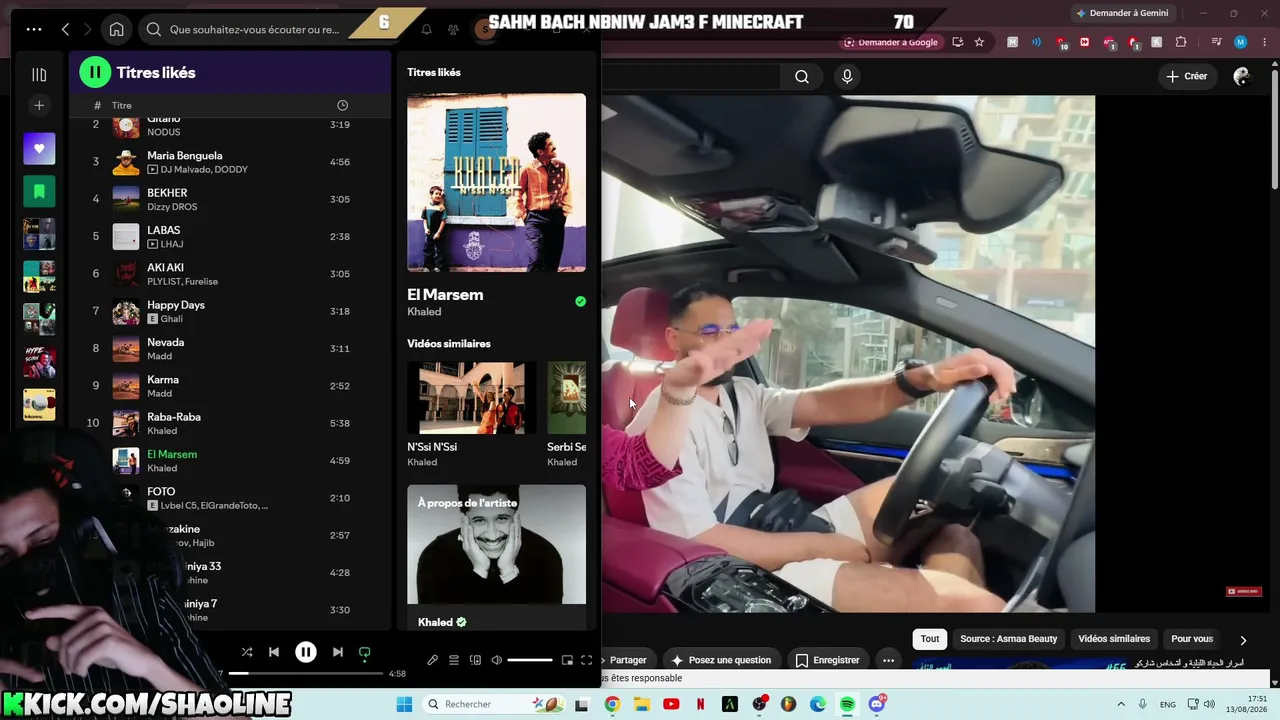Play the track Maria Benguela

(x=230, y=162)
